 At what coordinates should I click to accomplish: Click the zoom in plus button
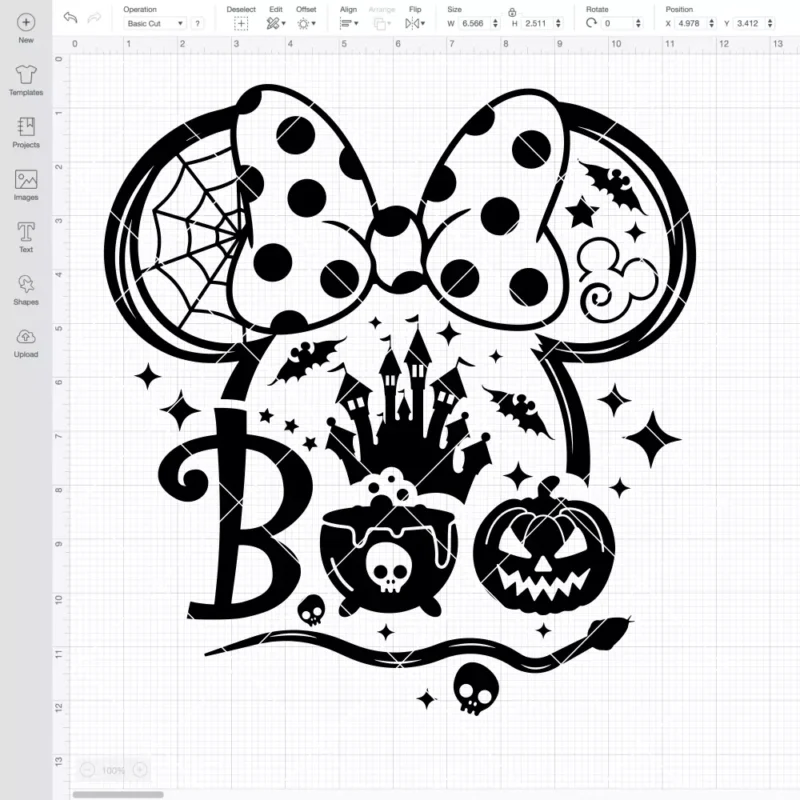click(140, 769)
